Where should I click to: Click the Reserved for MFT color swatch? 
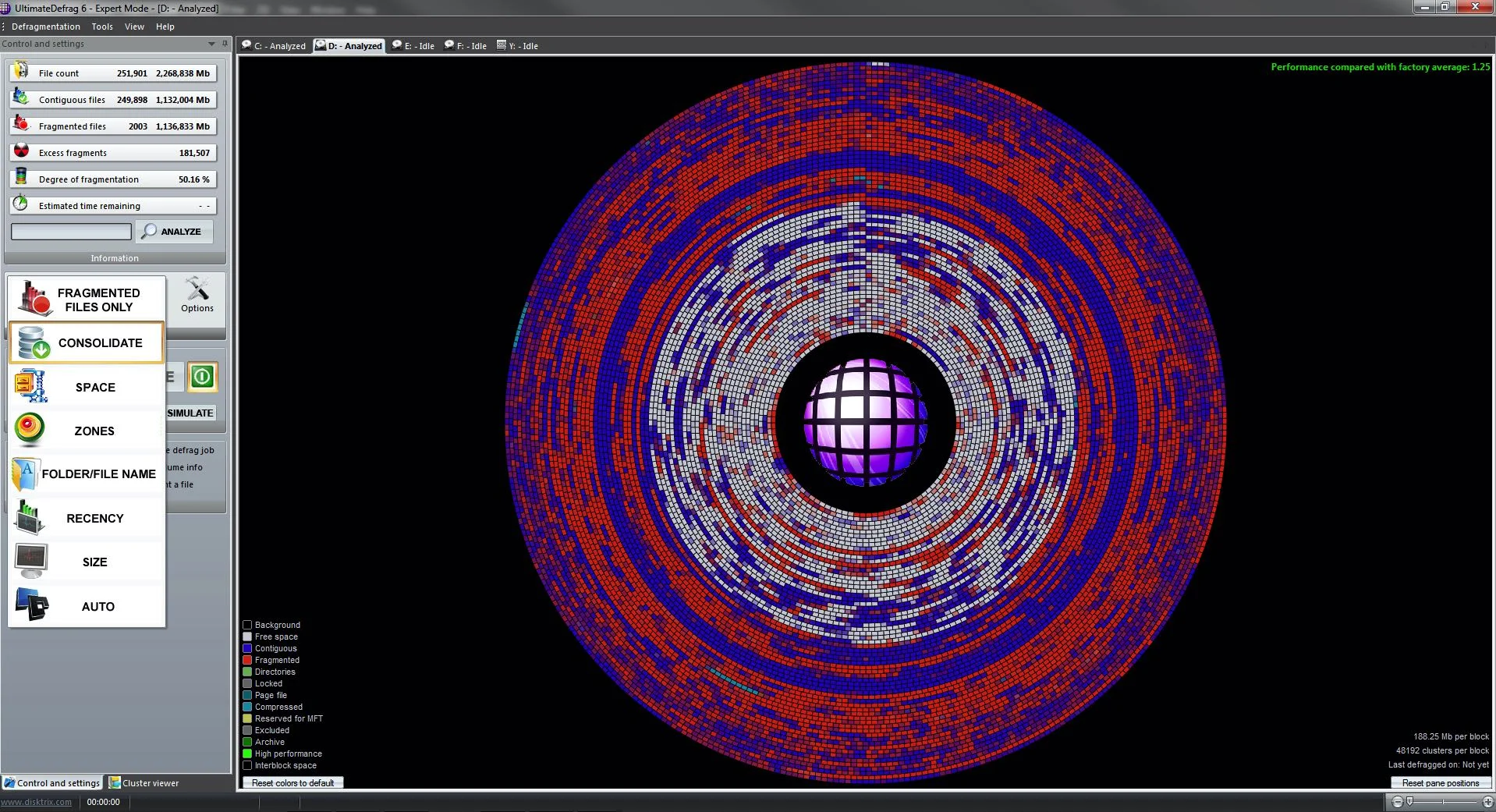tap(247, 718)
